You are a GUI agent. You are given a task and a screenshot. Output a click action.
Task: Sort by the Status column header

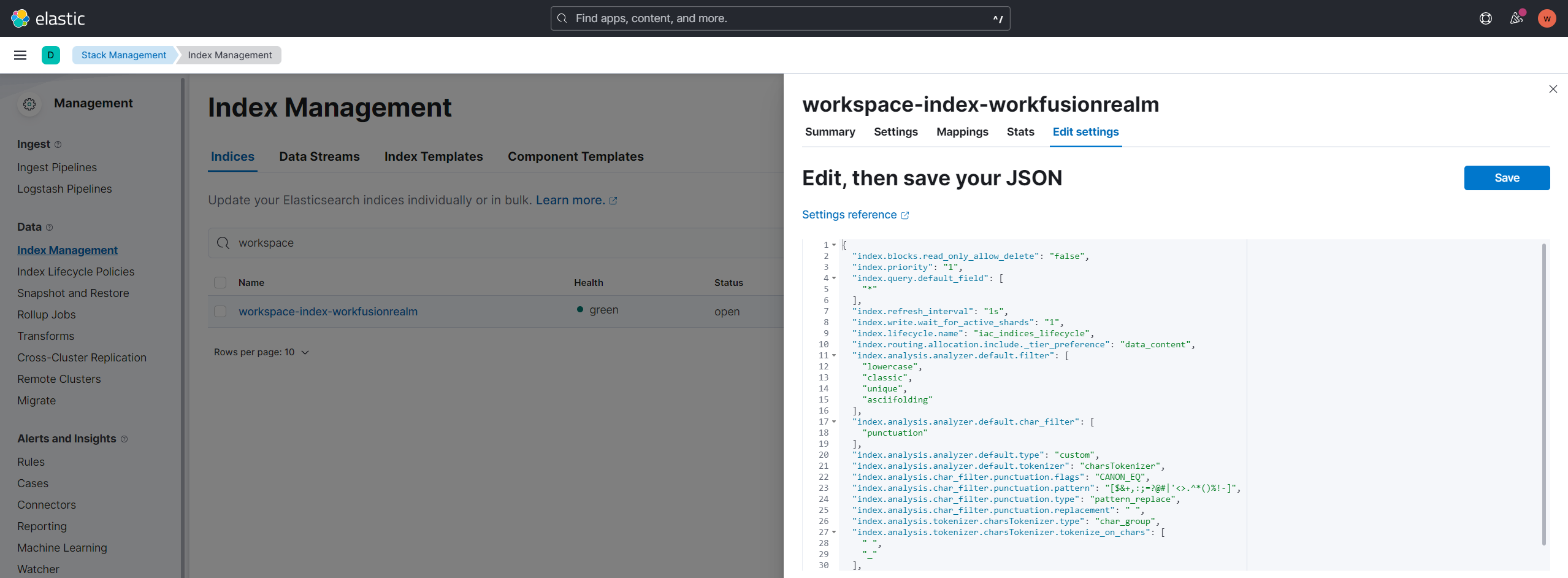pyautogui.click(x=729, y=283)
